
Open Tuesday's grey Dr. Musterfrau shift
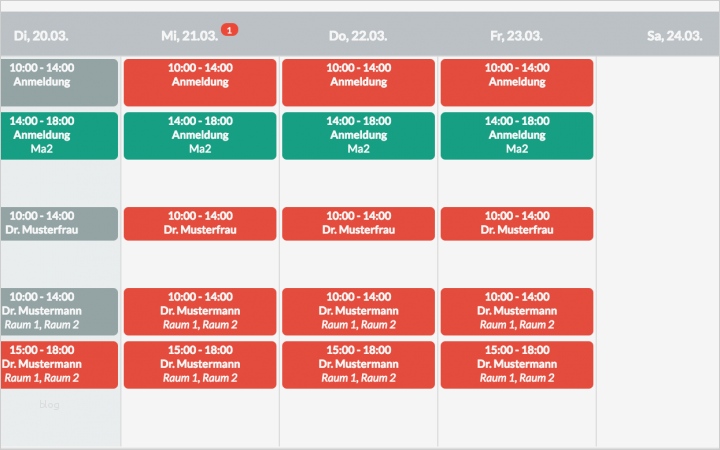pyautogui.click(x=58, y=223)
